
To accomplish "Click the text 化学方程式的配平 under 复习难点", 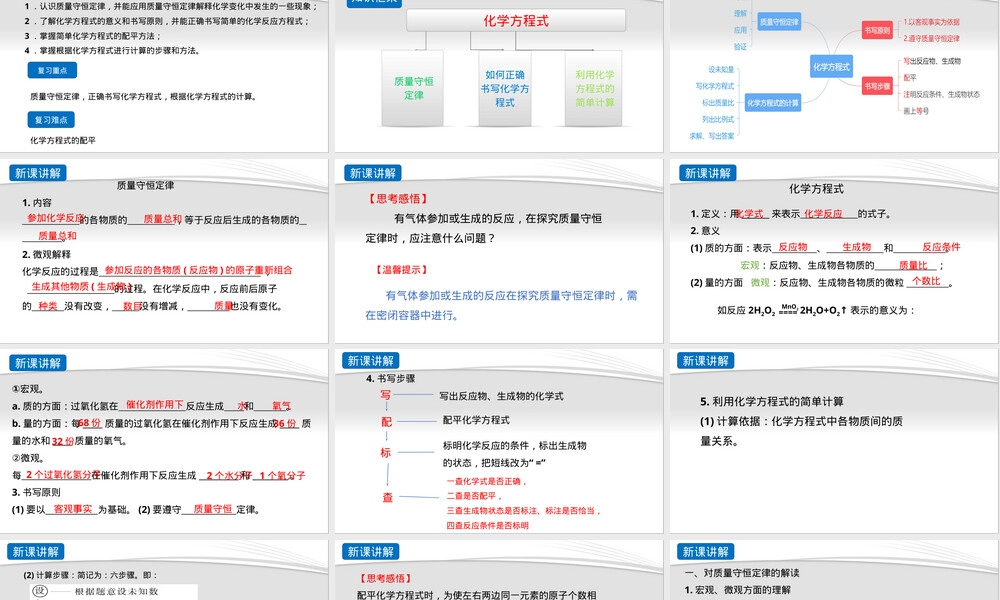I will (62, 140).
